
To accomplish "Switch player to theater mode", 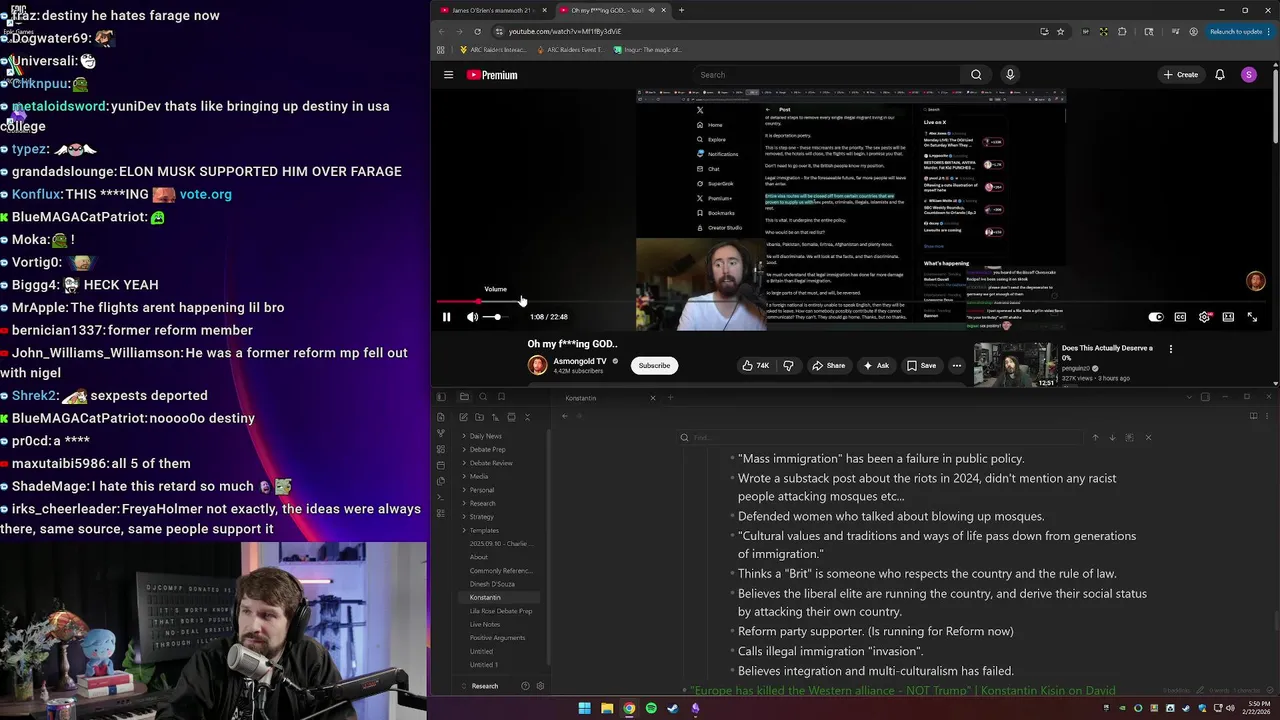I will pyautogui.click(x=1228, y=317).
